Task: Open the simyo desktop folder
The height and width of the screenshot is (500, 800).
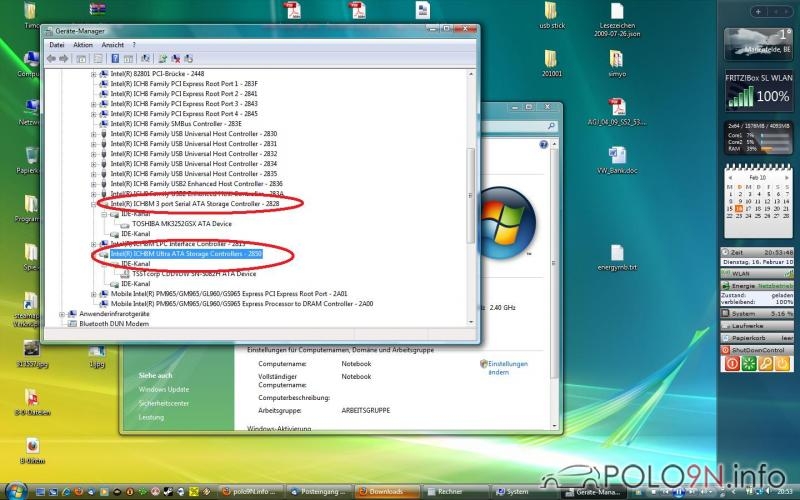Action: (x=617, y=63)
